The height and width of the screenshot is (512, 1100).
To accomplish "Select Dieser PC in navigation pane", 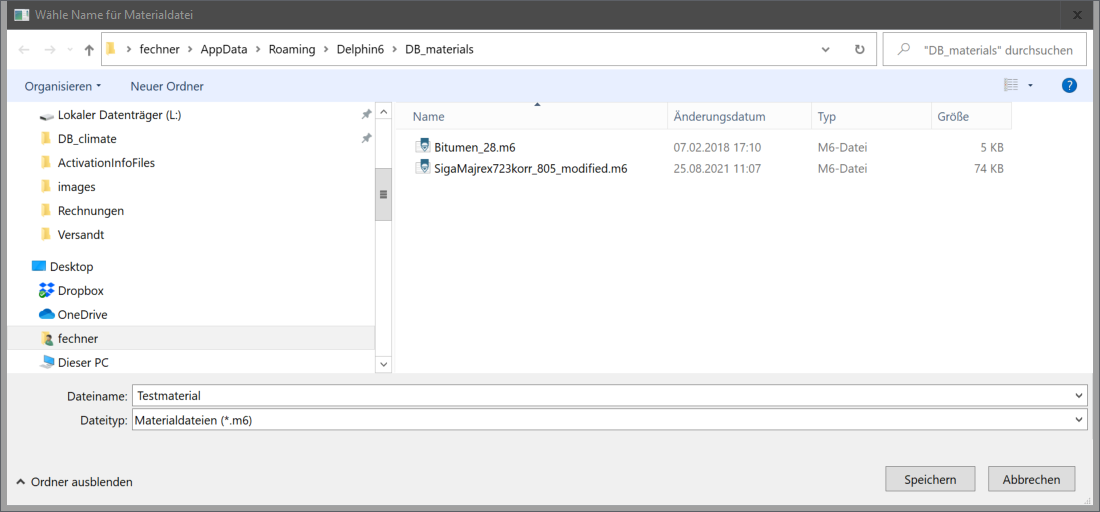I will pos(83,363).
